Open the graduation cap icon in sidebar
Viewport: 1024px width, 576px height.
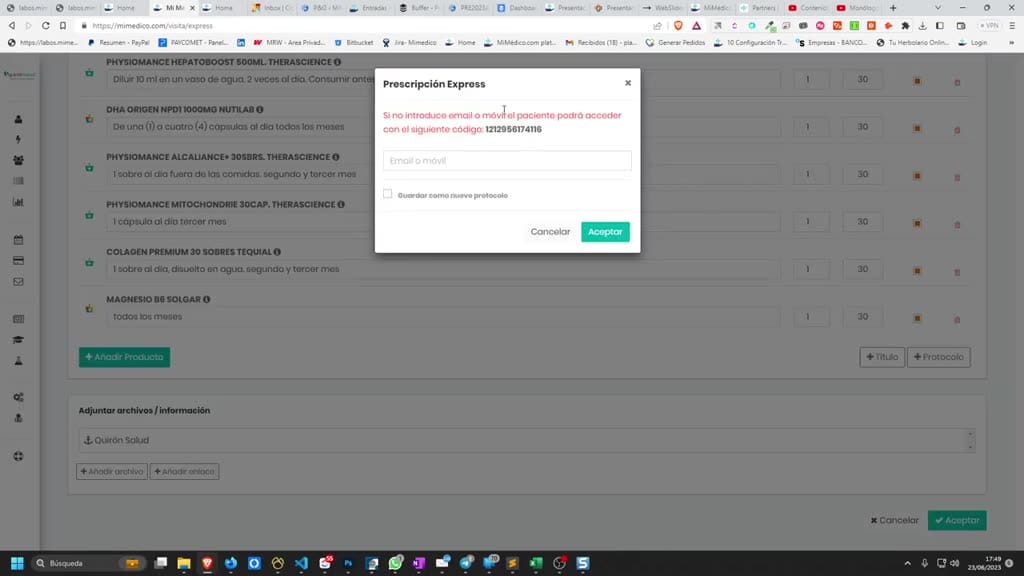point(18,340)
